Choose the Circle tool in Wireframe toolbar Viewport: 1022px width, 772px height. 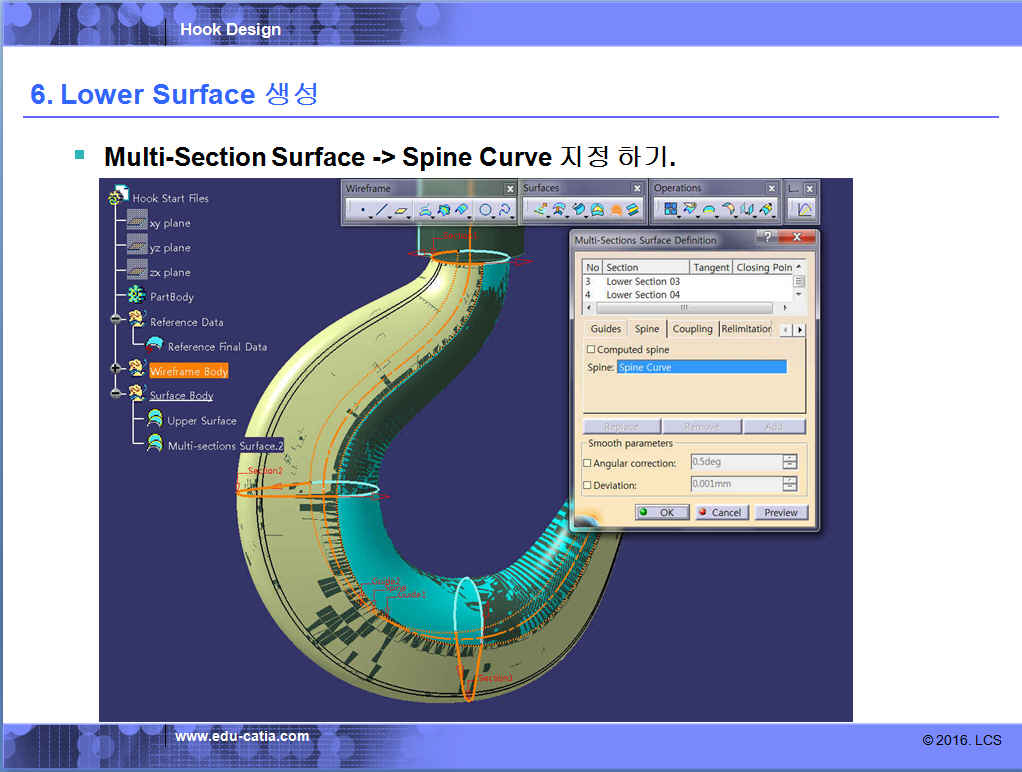pyautogui.click(x=485, y=210)
